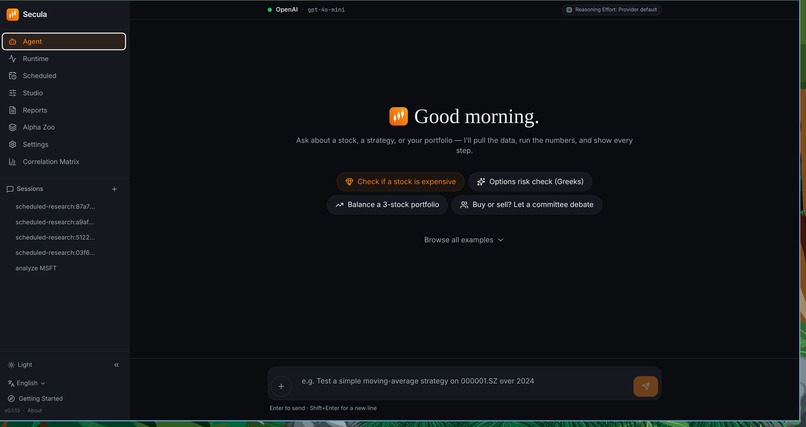The width and height of the screenshot is (806, 427).
Task: Click the Good morning logo icon
Action: pyautogui.click(x=398, y=117)
